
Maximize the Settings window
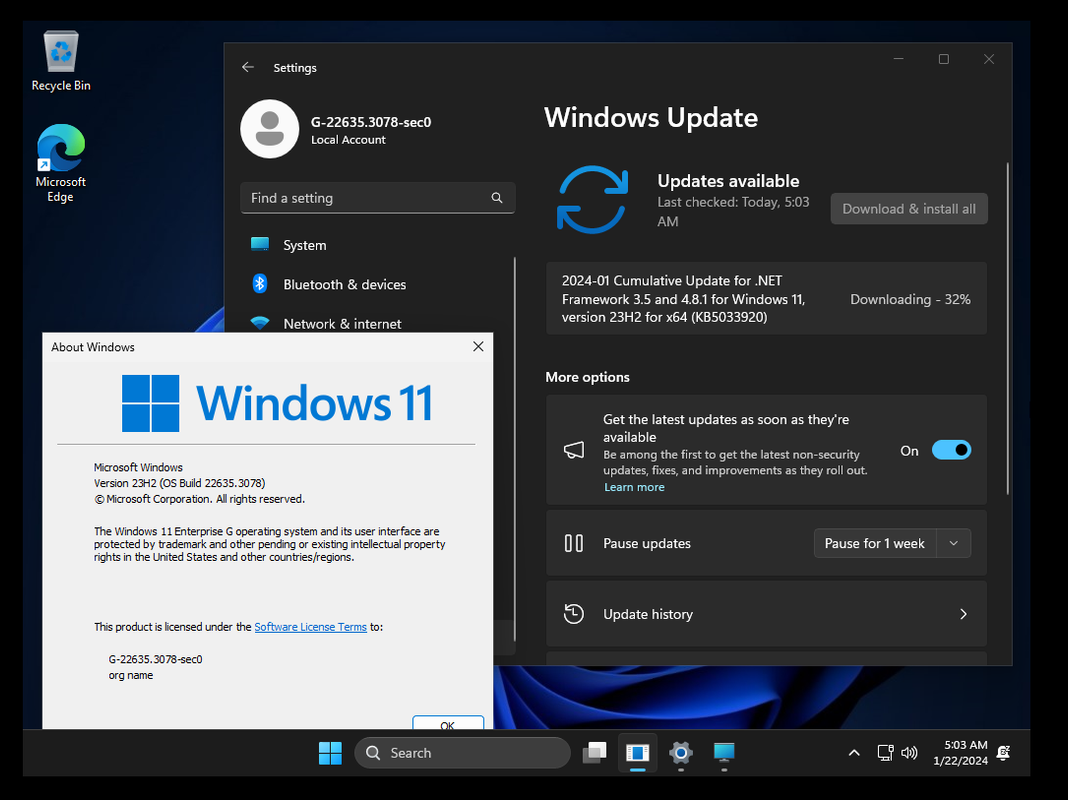pyautogui.click(x=943, y=59)
